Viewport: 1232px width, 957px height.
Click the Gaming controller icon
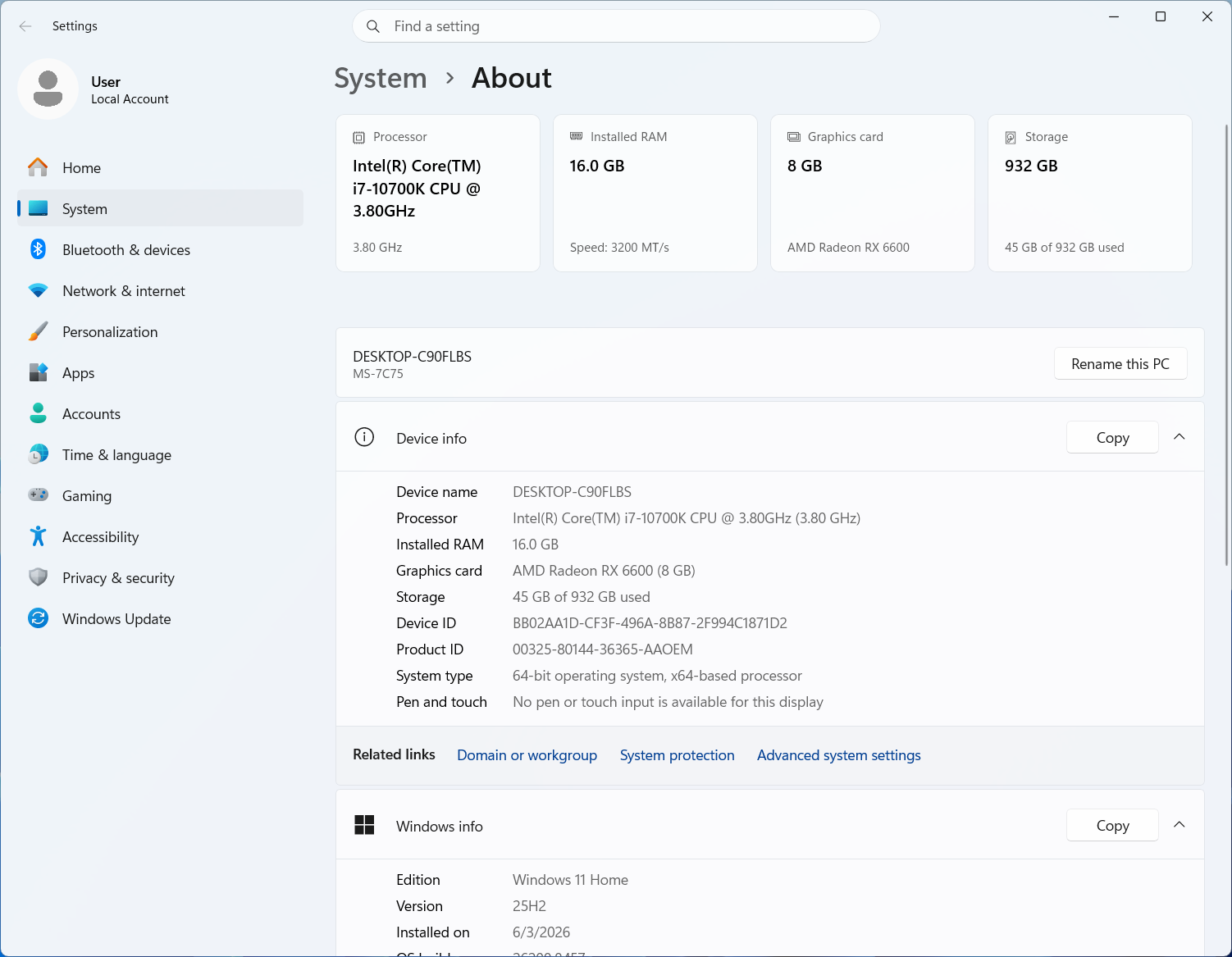pyautogui.click(x=38, y=495)
